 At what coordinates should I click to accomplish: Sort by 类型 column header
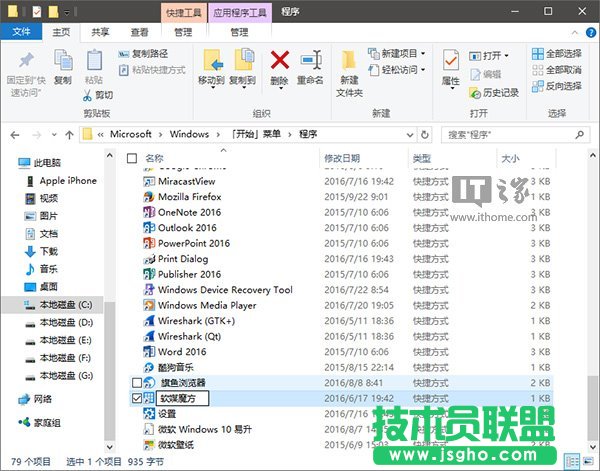tap(422, 158)
